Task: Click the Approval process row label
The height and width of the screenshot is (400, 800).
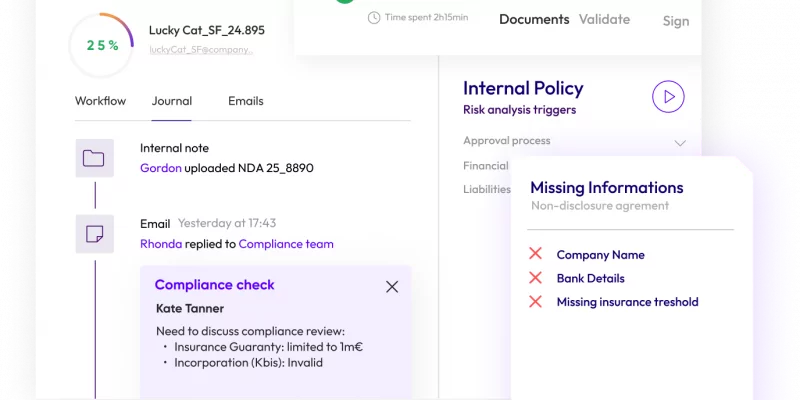Action: pyautogui.click(x=506, y=140)
